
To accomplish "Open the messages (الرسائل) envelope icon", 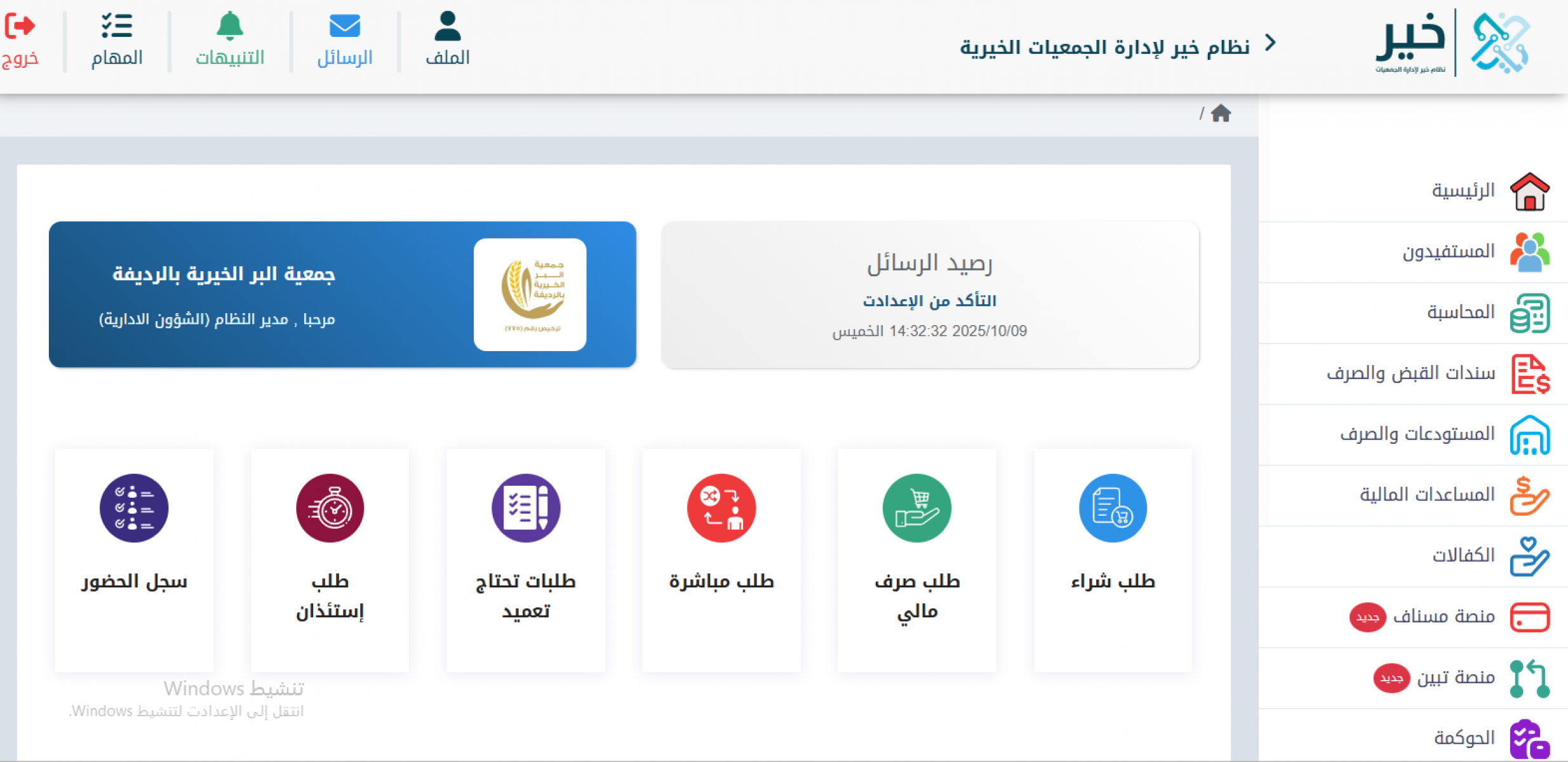I will (x=345, y=27).
